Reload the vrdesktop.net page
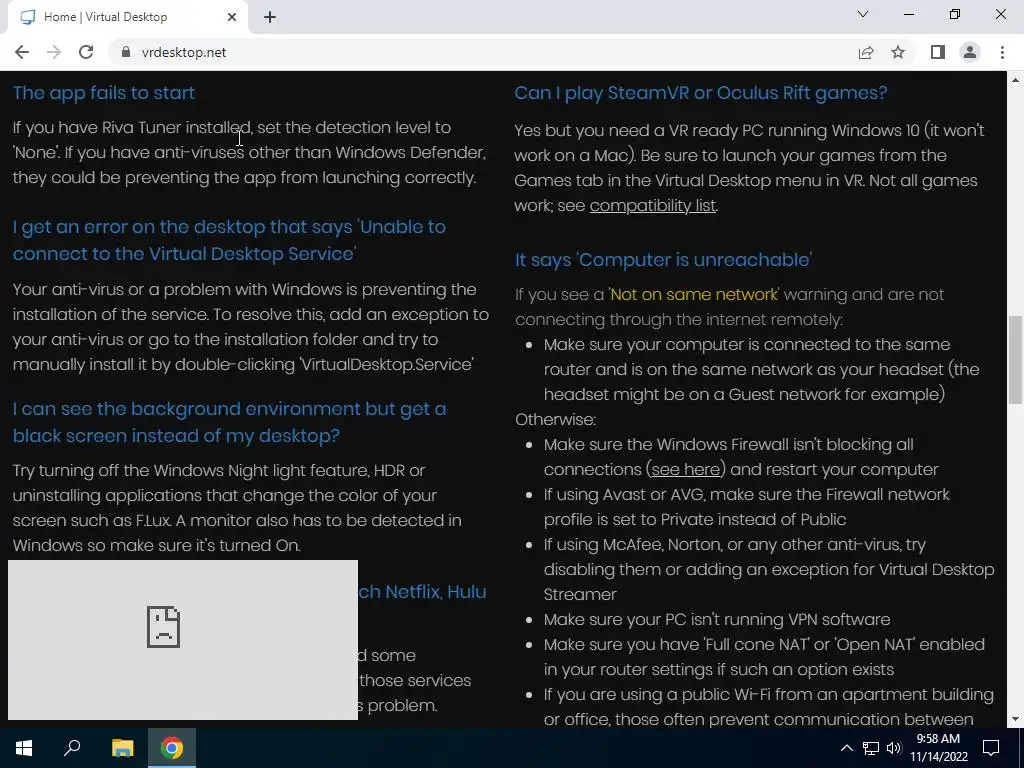This screenshot has width=1024, height=768. point(86,52)
